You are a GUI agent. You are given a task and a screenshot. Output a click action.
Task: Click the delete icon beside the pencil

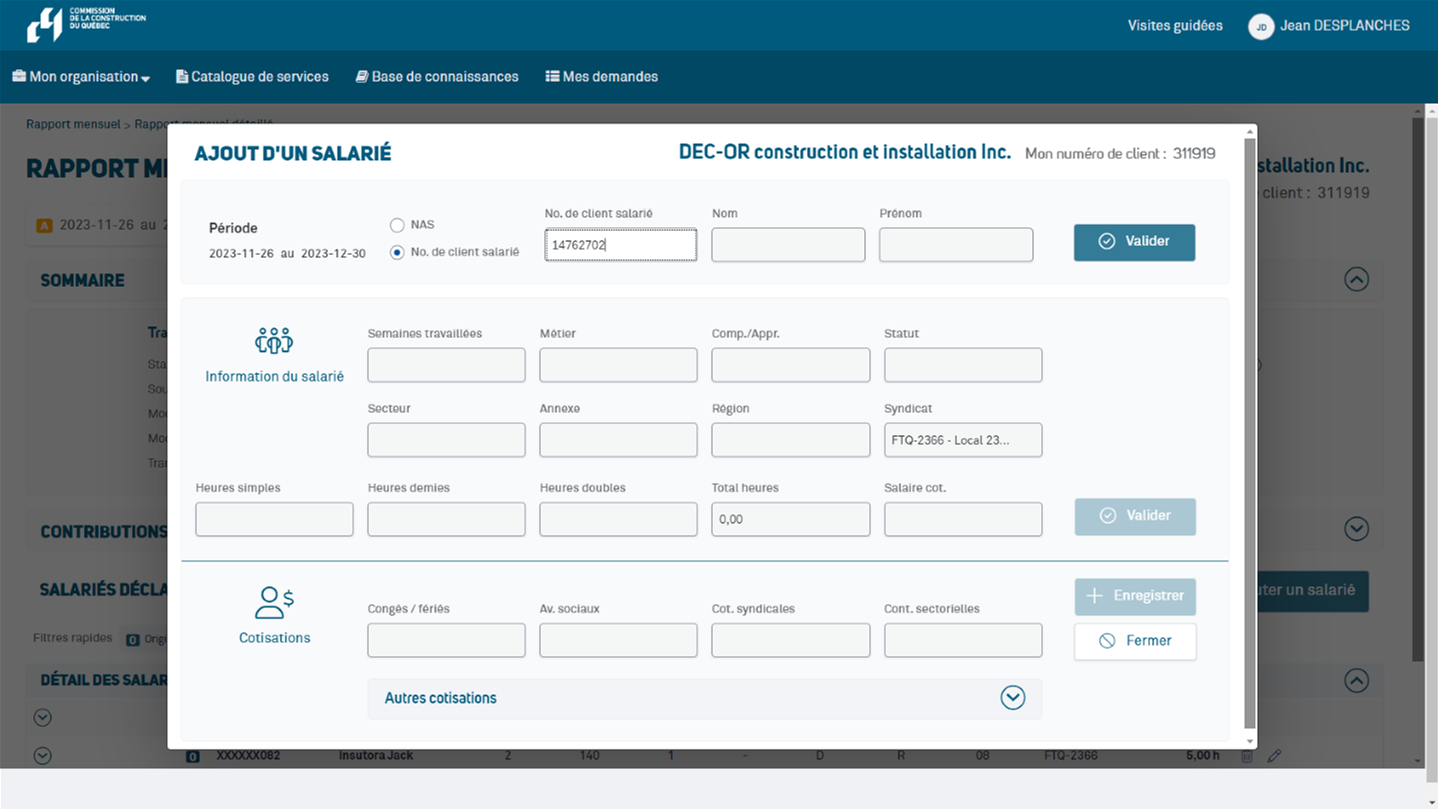point(1247,756)
